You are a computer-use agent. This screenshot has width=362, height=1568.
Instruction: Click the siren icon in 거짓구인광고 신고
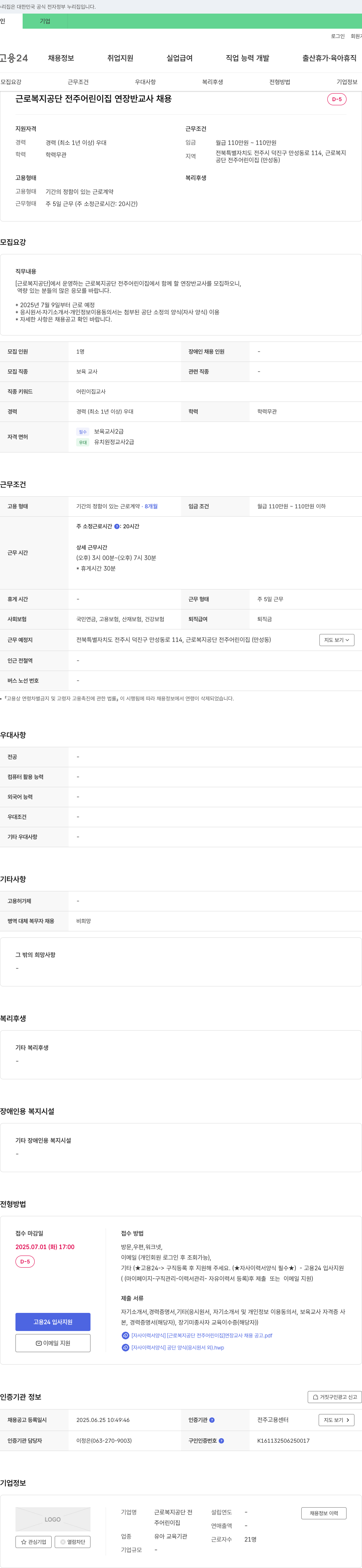(x=315, y=1396)
